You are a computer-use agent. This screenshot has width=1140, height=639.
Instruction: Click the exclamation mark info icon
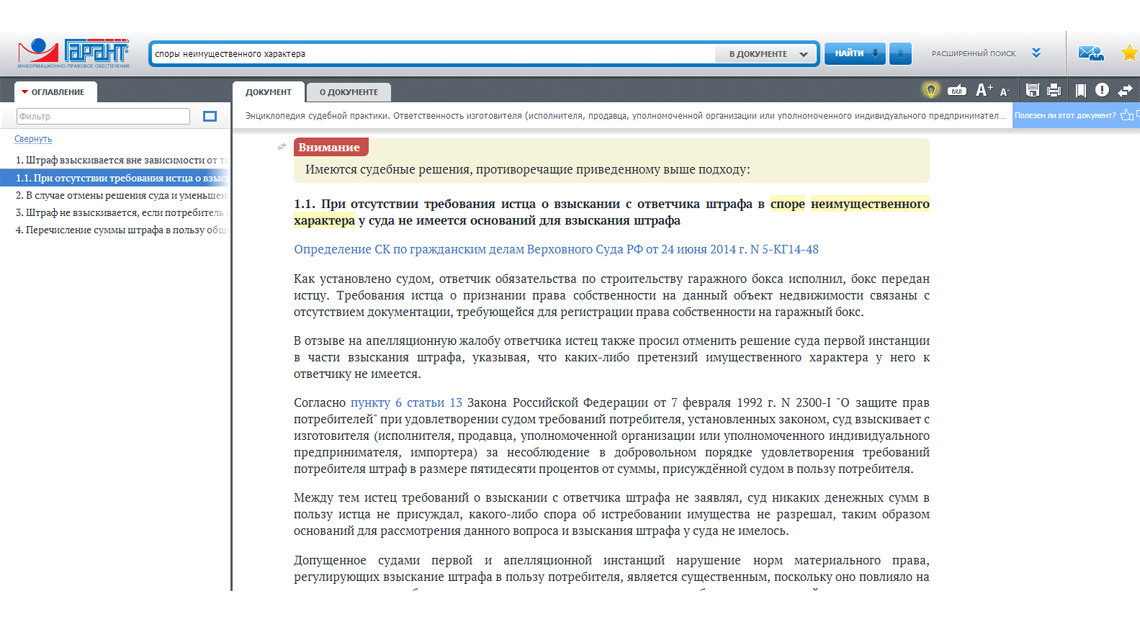pos(1102,90)
